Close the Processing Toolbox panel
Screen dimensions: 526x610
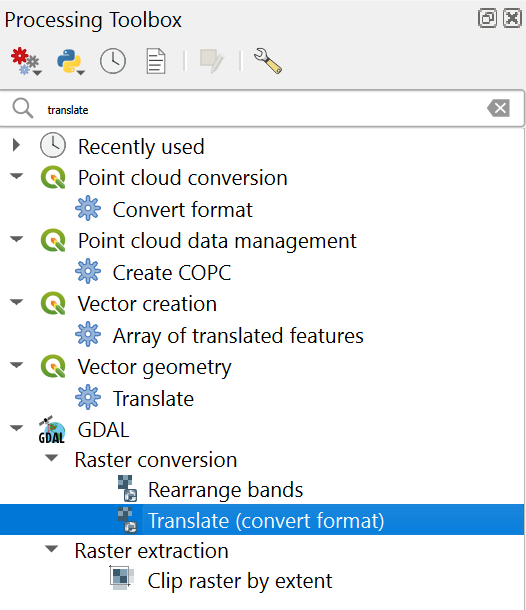pos(512,18)
